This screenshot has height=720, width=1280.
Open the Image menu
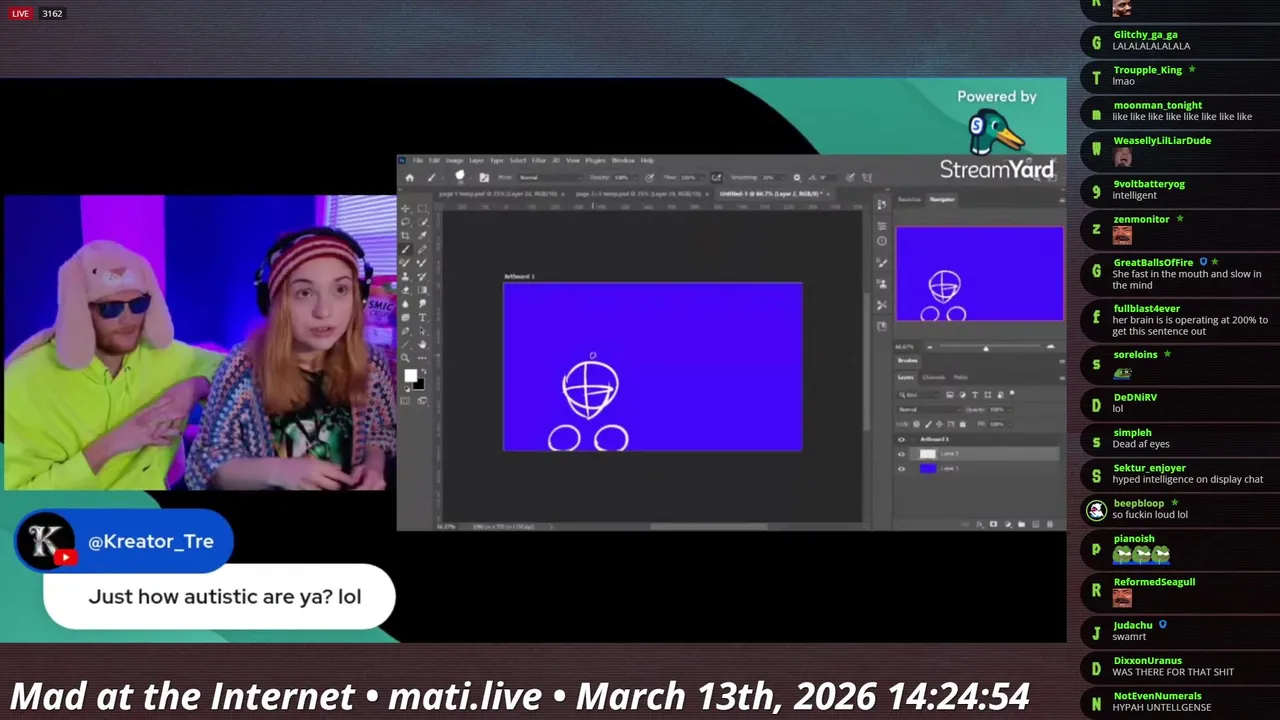point(454,160)
